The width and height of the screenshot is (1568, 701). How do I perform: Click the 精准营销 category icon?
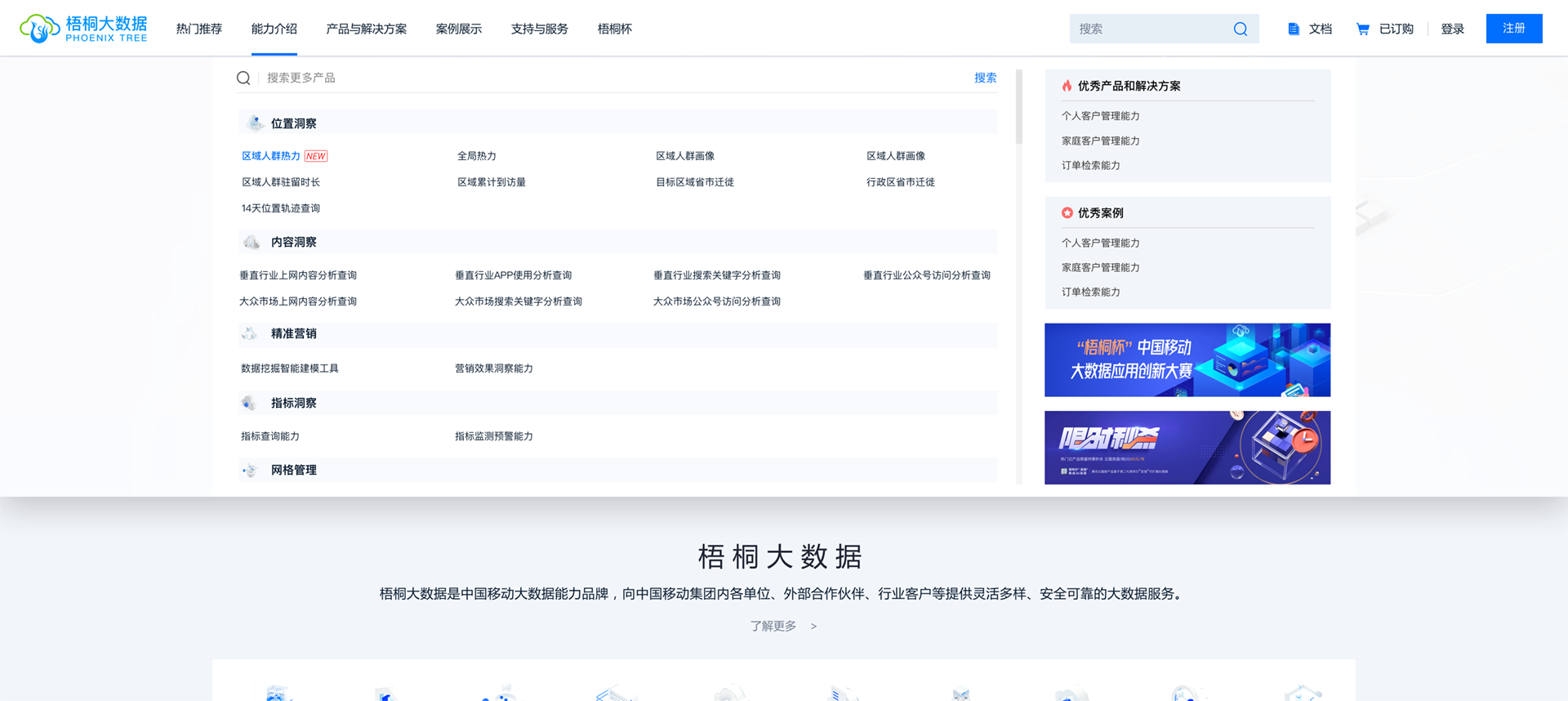tap(250, 333)
